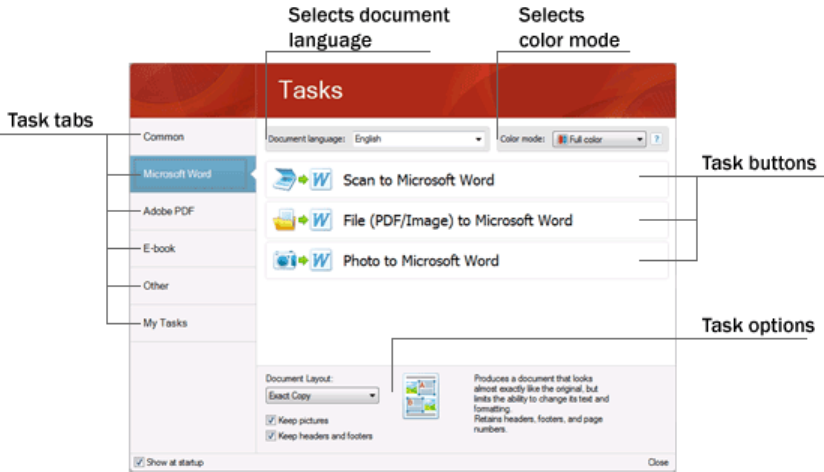Click the Word icon in File to Microsoft Word
The width and height of the screenshot is (824, 472).
tap(321, 220)
